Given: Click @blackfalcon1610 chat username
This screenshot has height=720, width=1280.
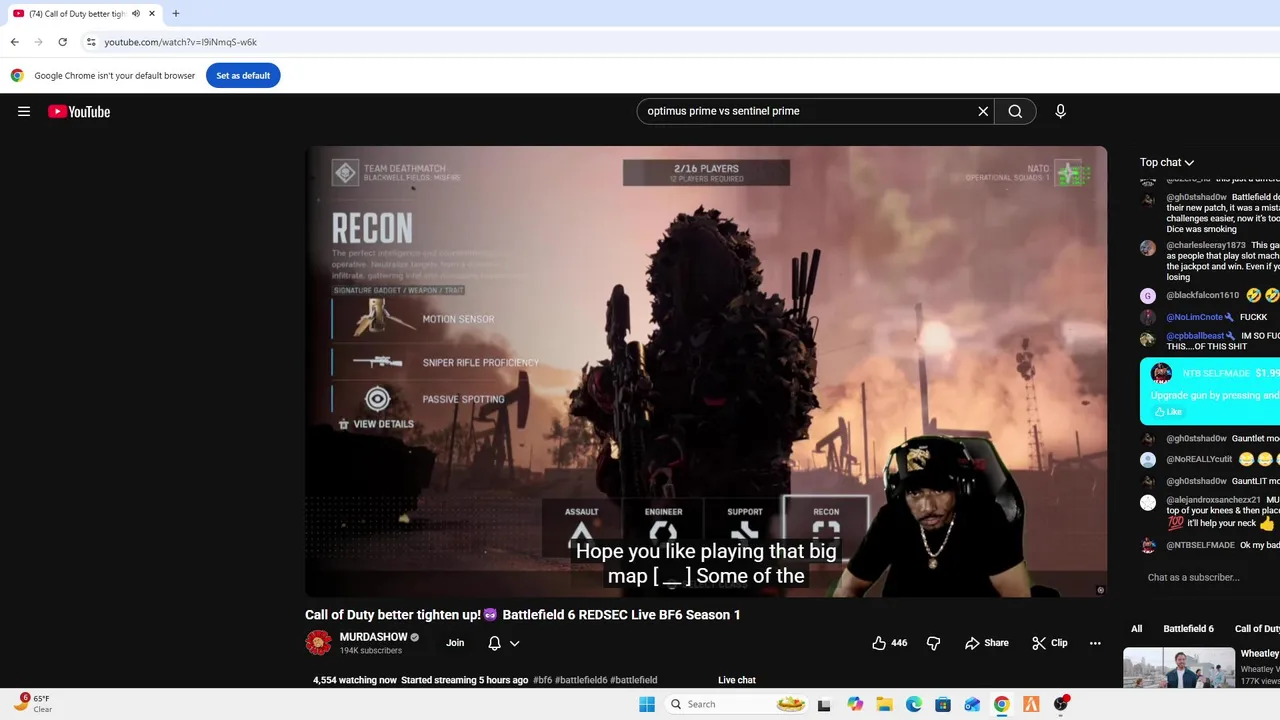Looking at the screenshot, I should [1202, 295].
